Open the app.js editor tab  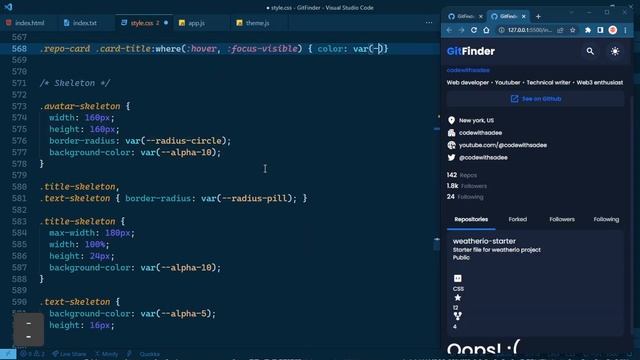pos(192,23)
